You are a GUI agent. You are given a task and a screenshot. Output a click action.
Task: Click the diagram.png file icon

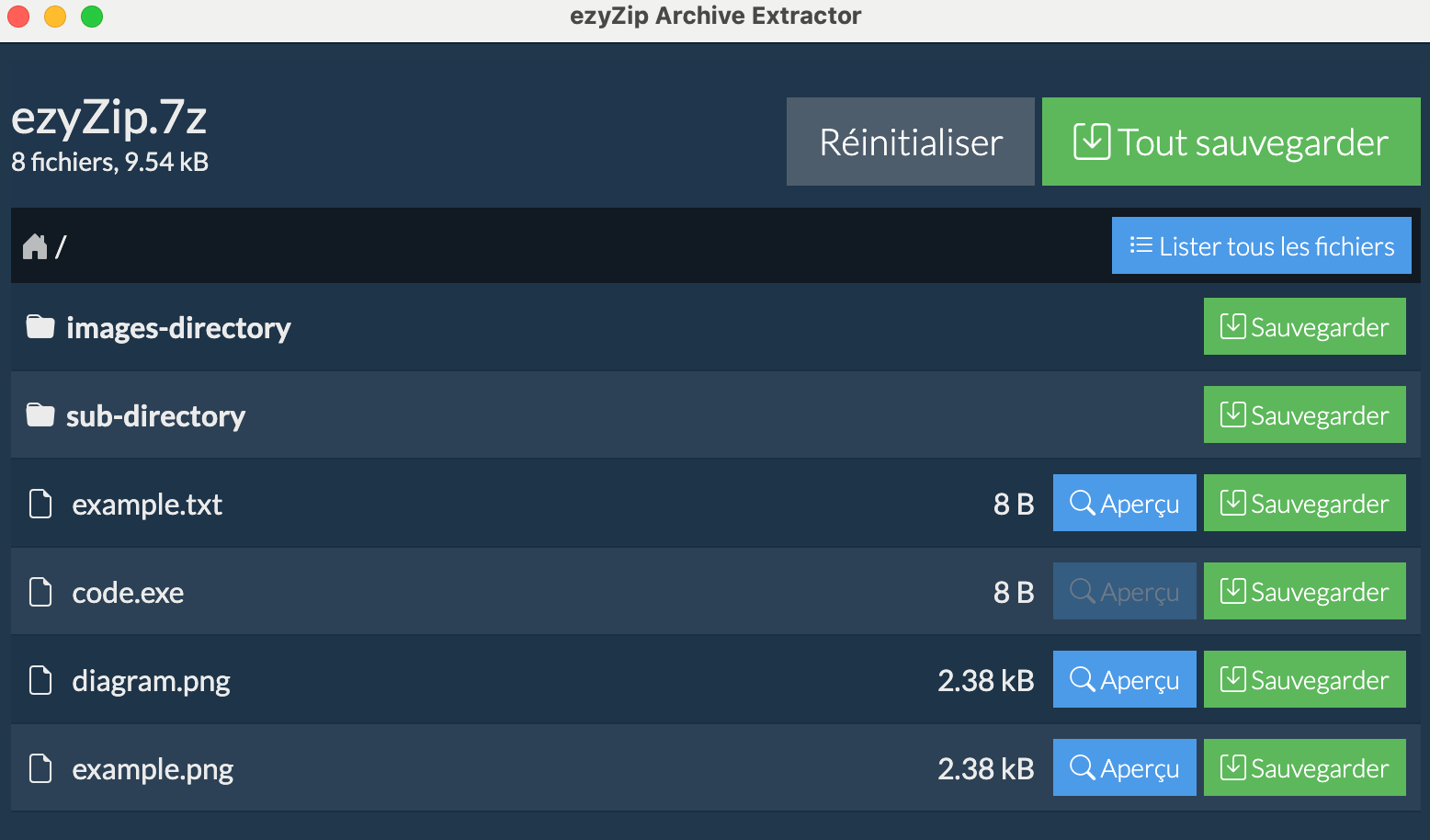tap(40, 680)
